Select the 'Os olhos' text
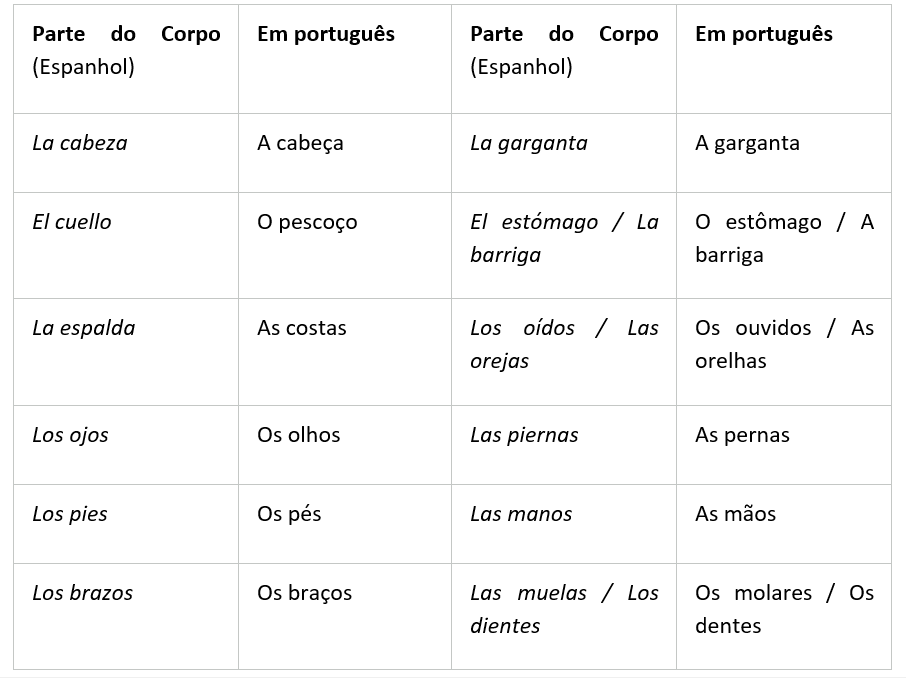This screenshot has height=678, width=906. pyautogui.click(x=299, y=435)
